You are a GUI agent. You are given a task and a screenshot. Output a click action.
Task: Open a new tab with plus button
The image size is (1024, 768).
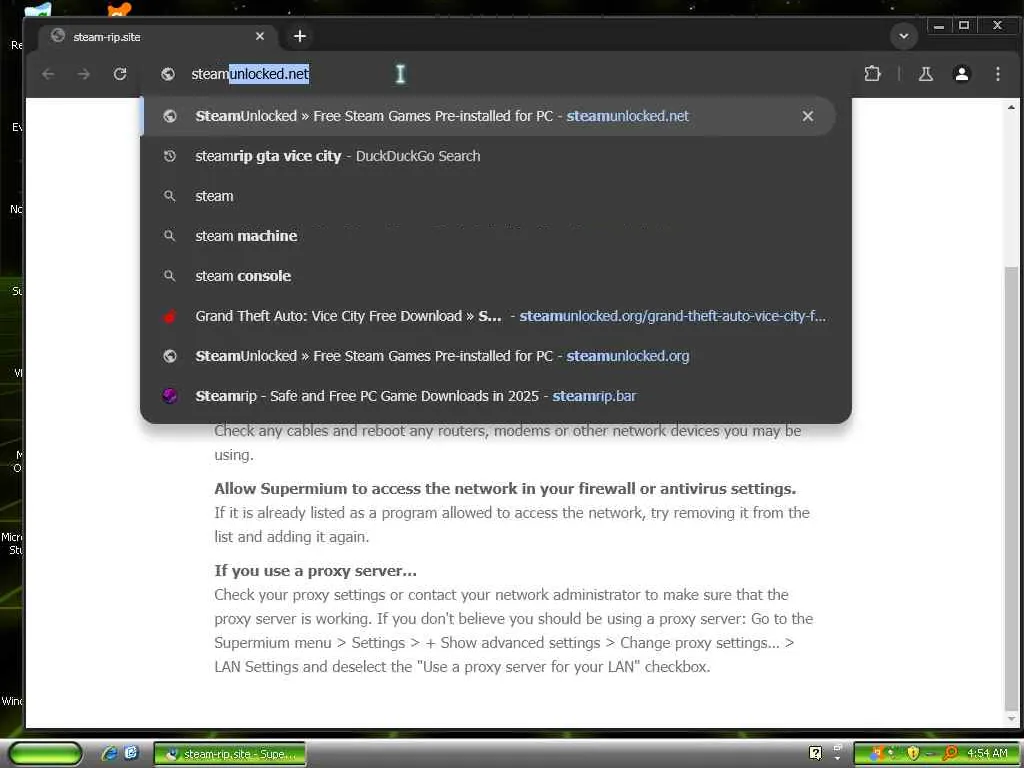300,37
